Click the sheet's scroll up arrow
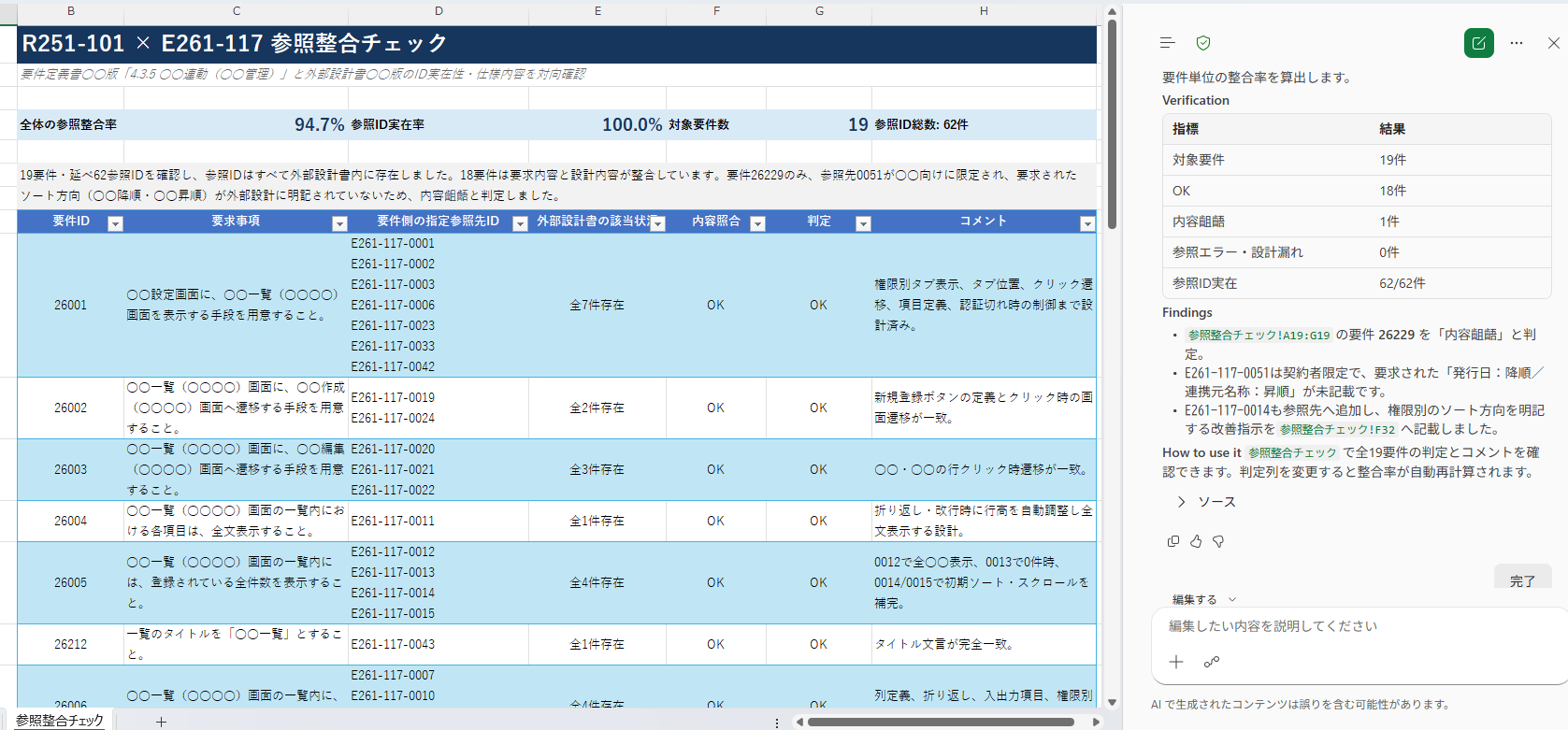 click(1112, 11)
